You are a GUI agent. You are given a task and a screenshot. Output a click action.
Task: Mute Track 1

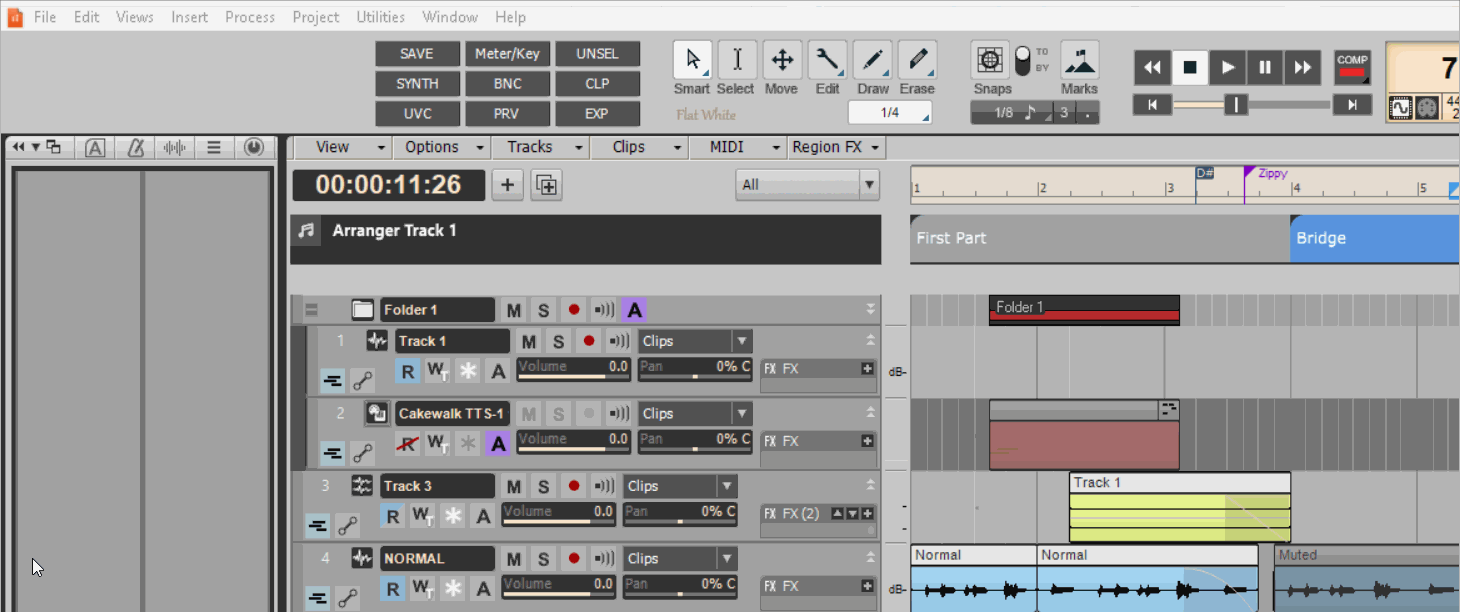tap(529, 341)
